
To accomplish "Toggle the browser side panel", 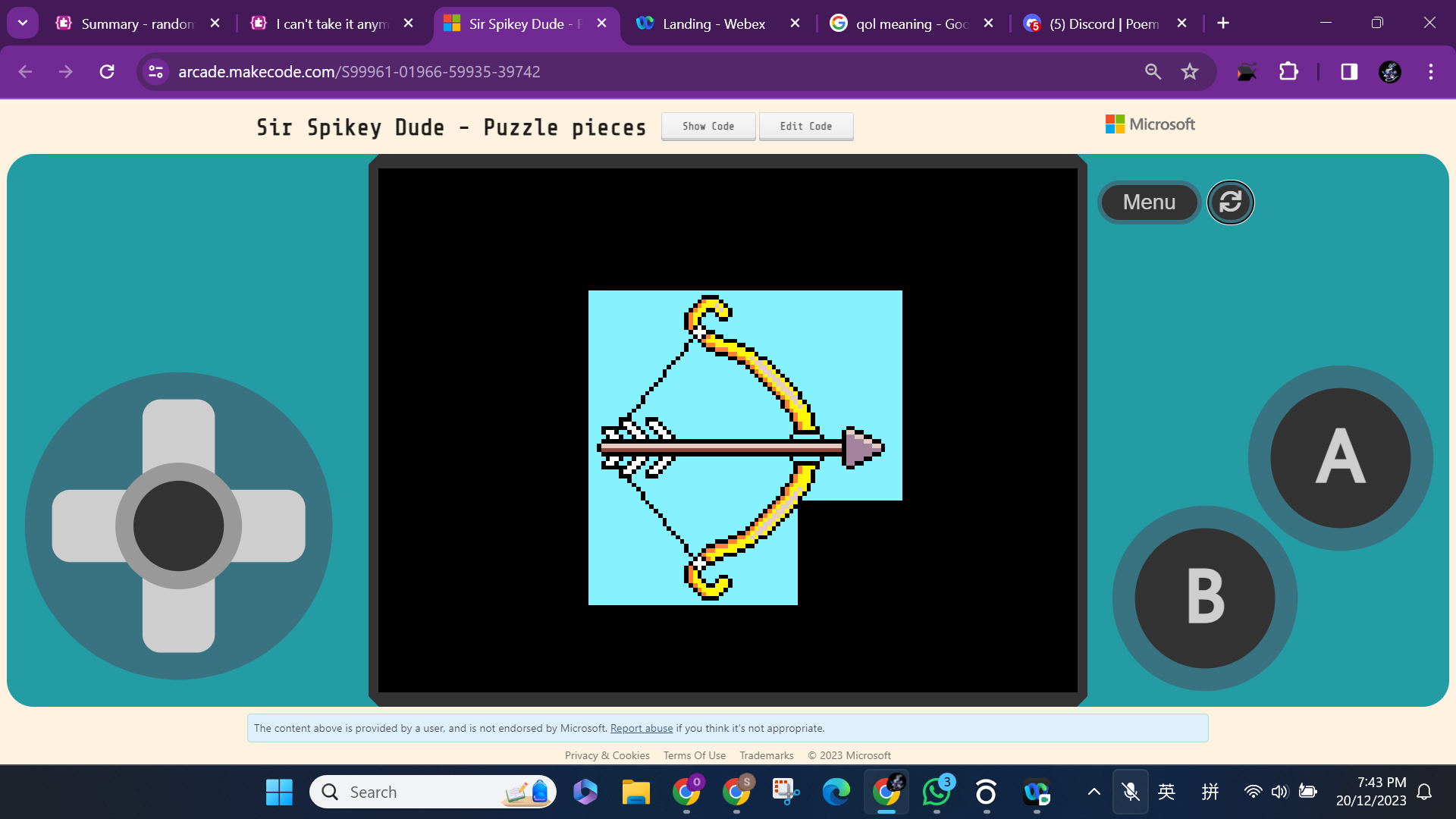I will (x=1348, y=71).
